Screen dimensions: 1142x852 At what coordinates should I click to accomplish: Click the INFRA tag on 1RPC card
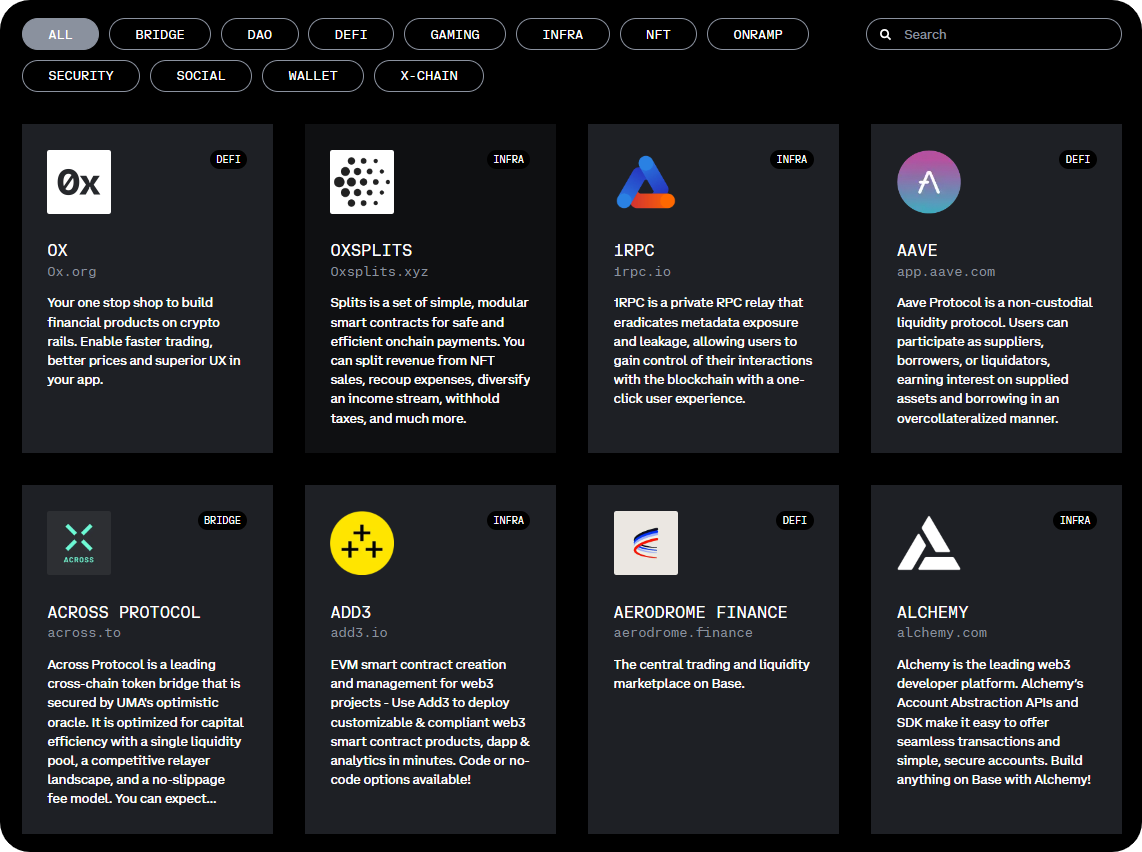pyautogui.click(x=792, y=159)
